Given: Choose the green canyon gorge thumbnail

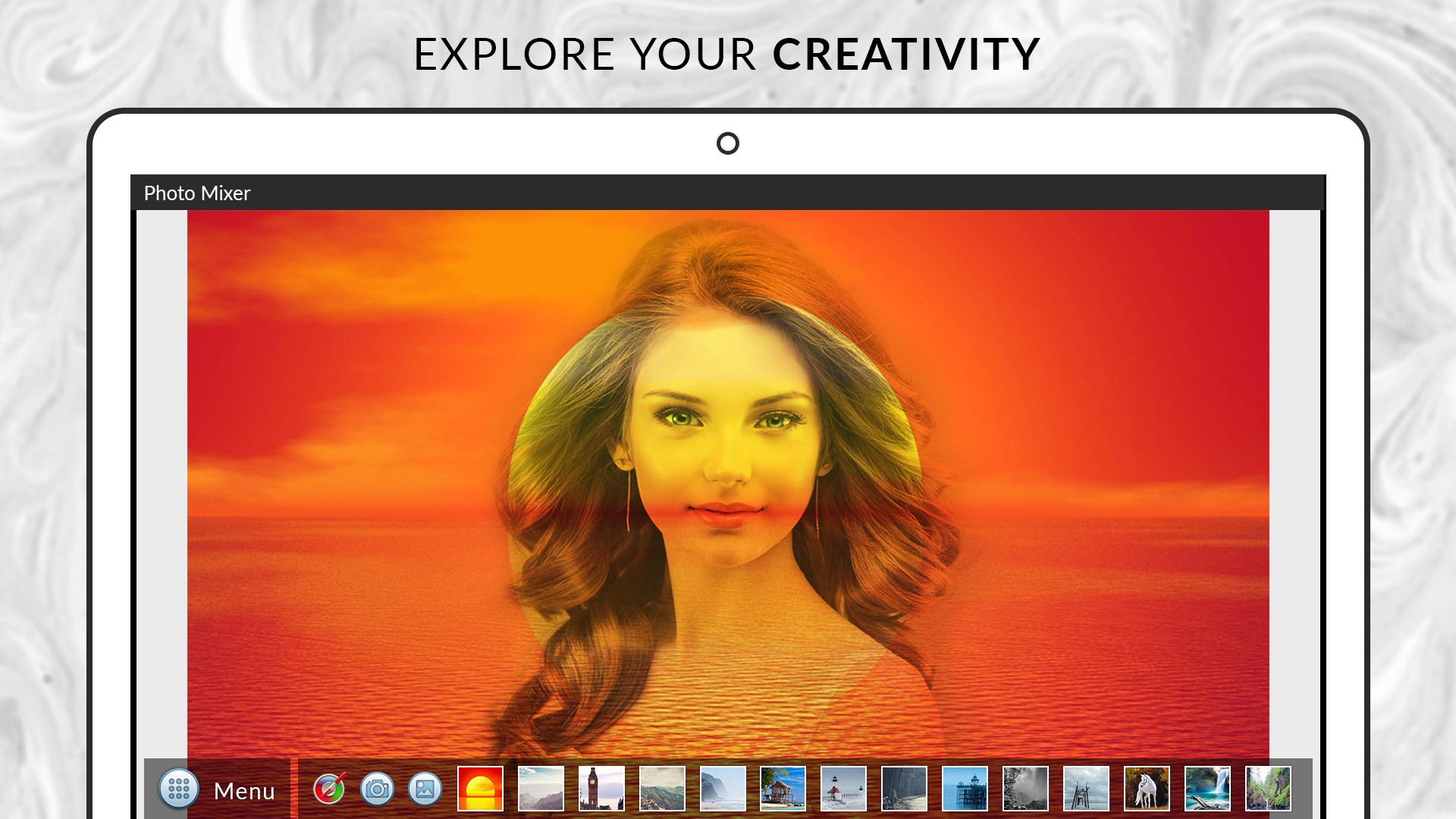Looking at the screenshot, I should click(x=1268, y=789).
